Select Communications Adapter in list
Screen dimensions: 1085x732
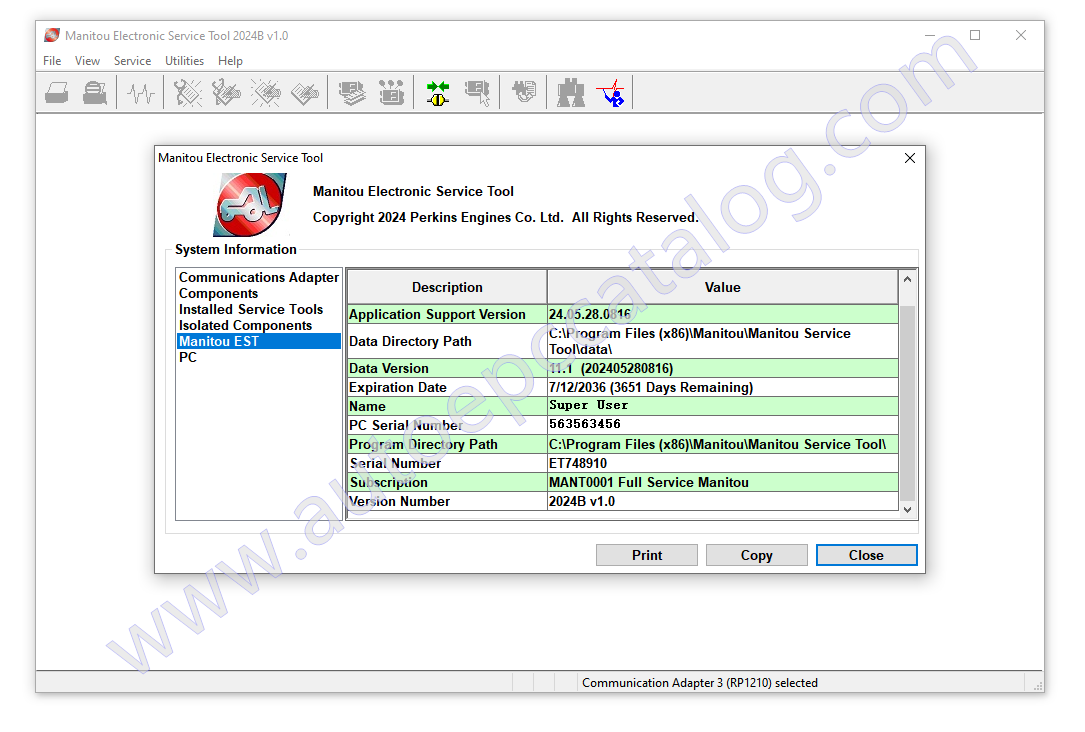pyautogui.click(x=259, y=277)
